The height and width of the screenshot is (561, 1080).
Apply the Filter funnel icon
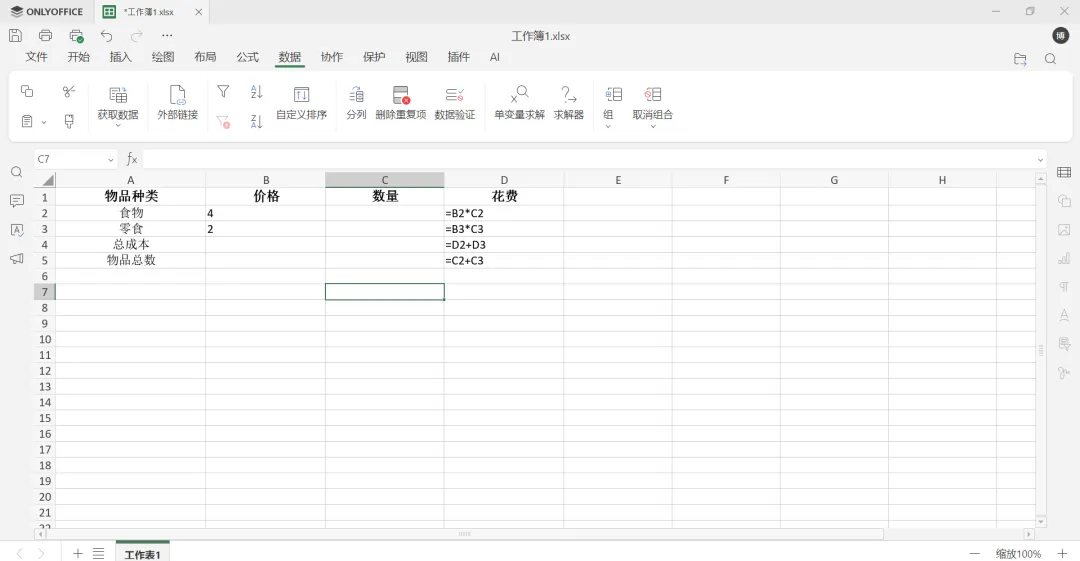pos(223,91)
